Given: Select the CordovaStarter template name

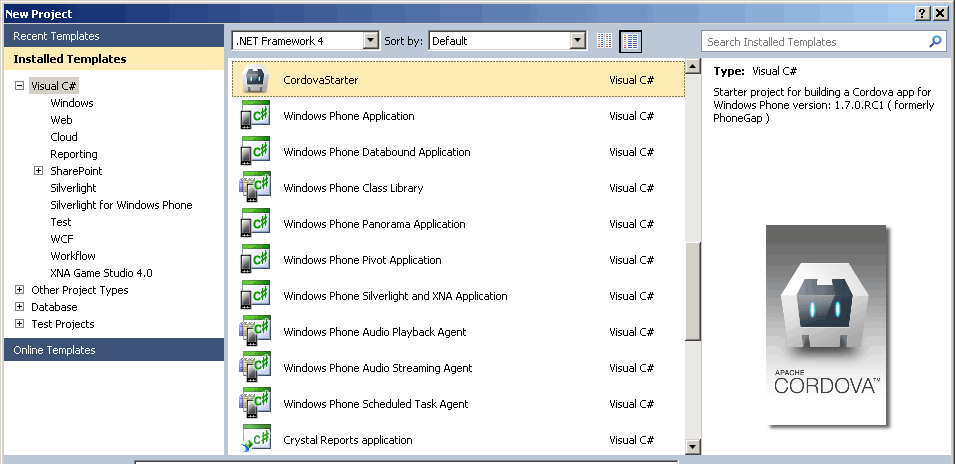Looking at the screenshot, I should click(321, 80).
